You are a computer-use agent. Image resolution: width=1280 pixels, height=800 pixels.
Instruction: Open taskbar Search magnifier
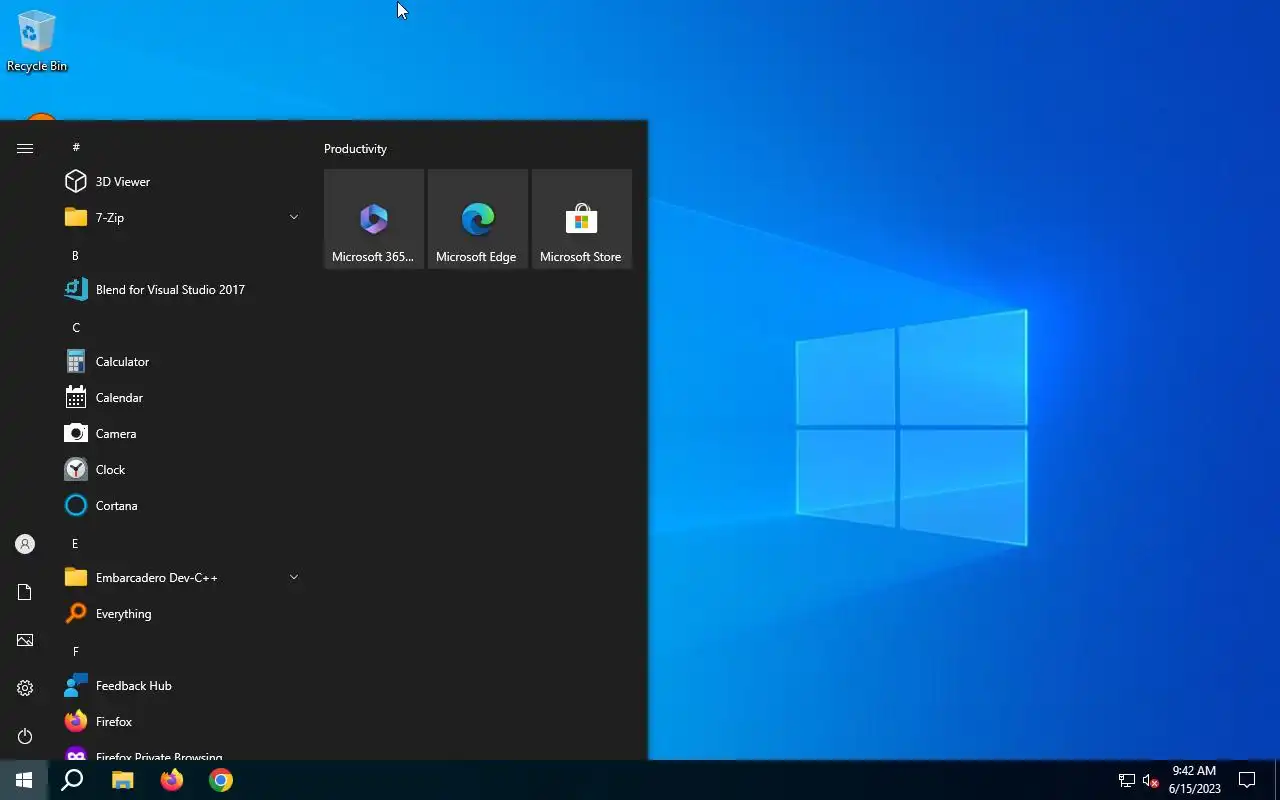(x=72, y=780)
